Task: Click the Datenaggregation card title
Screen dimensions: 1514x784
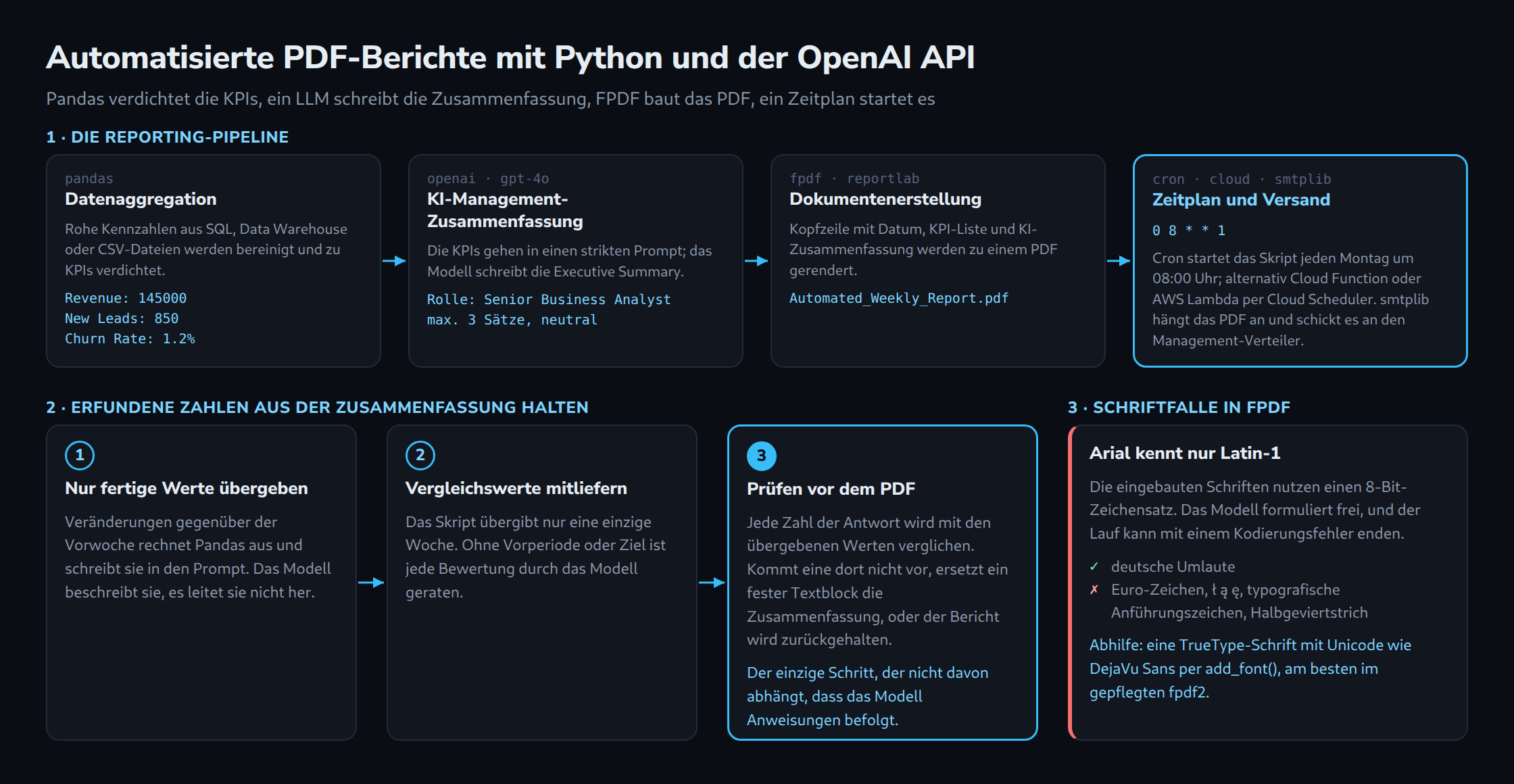Action: click(x=141, y=199)
